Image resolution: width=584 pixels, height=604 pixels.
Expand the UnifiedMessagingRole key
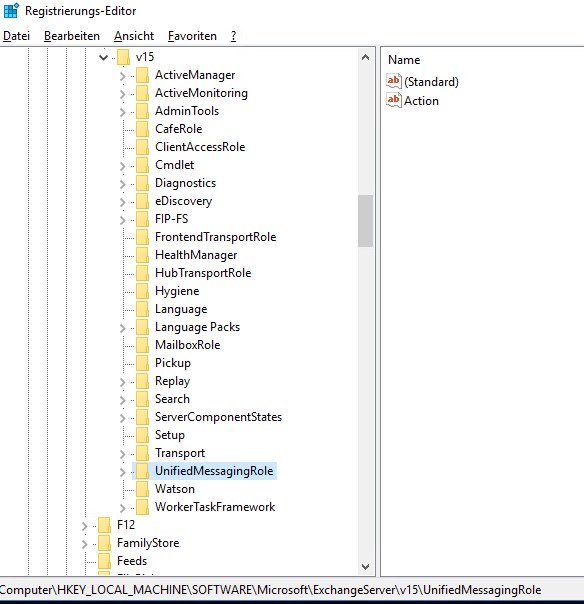pyautogui.click(x=123, y=472)
